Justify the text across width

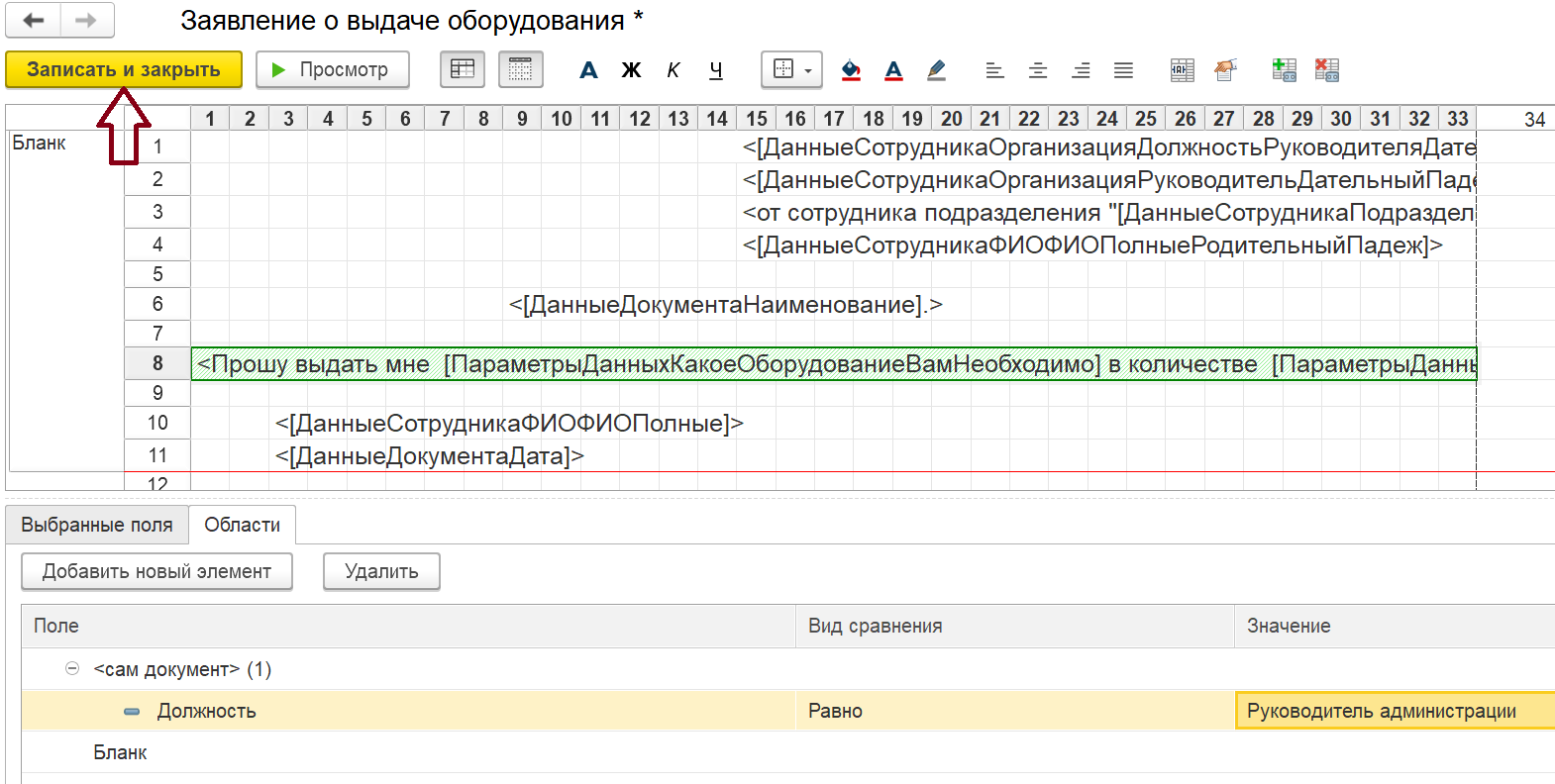coord(1123,70)
